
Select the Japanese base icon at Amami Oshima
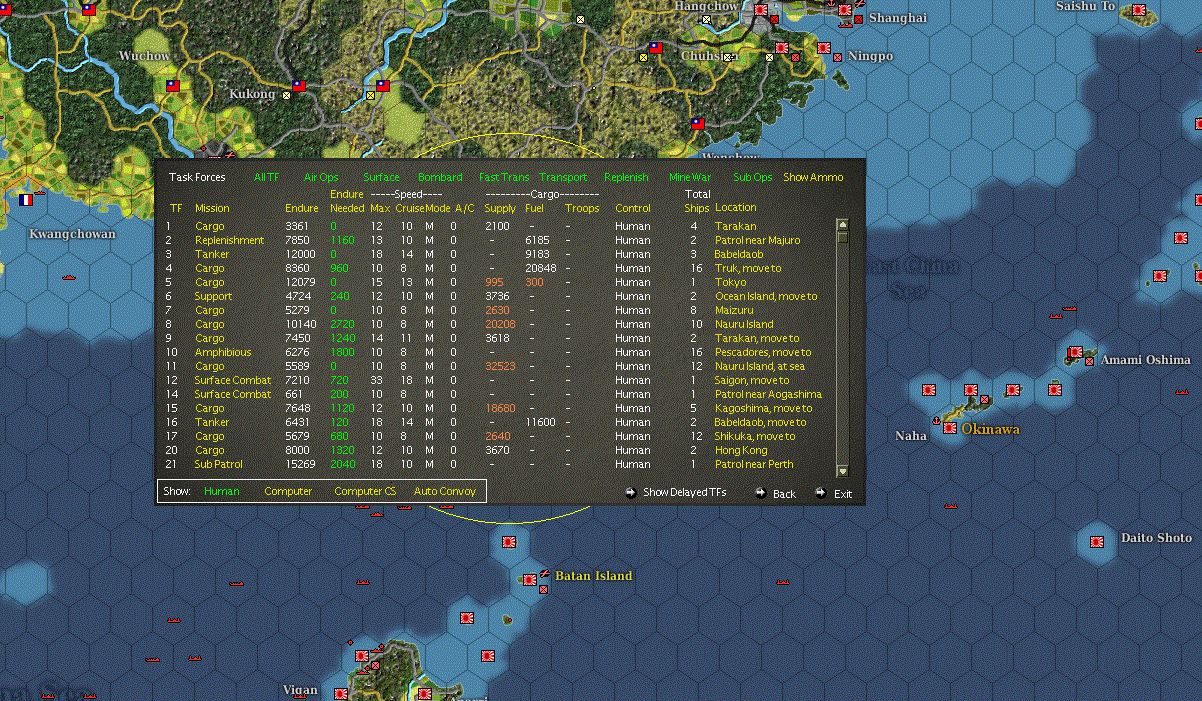[x=1075, y=353]
